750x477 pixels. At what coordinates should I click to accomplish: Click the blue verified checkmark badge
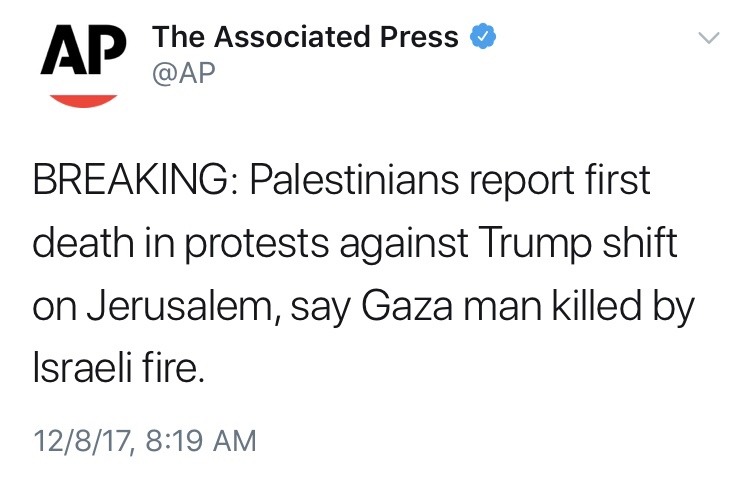tap(484, 37)
